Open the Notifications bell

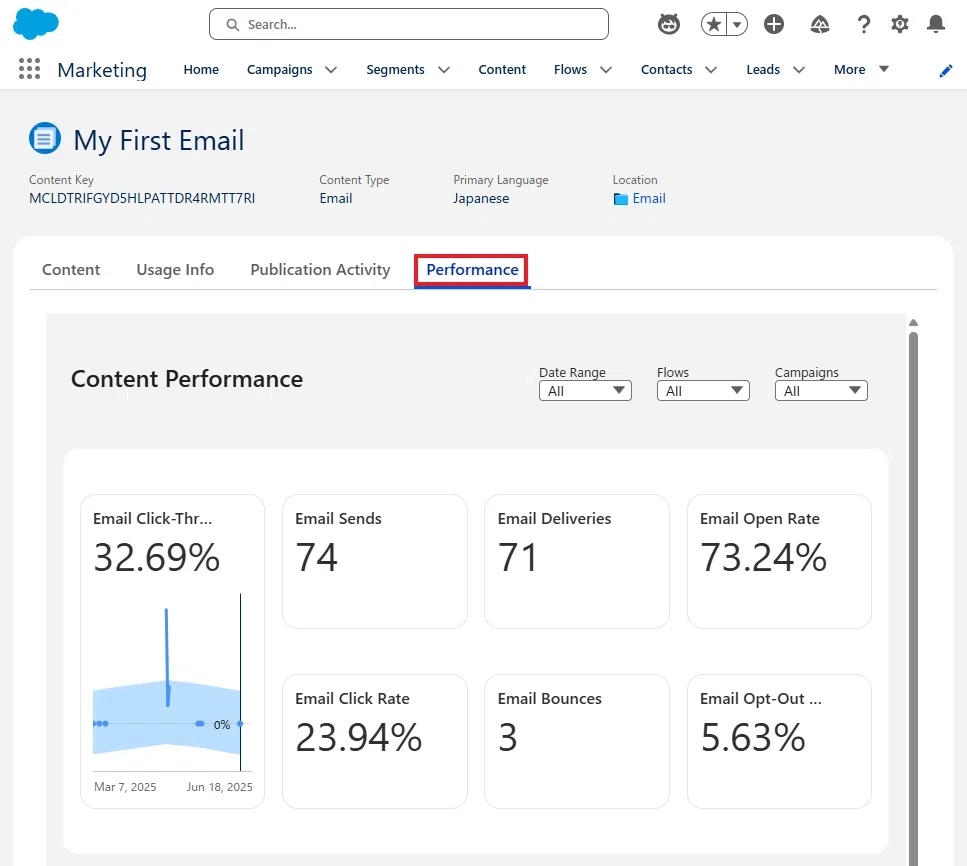pyautogui.click(x=936, y=24)
